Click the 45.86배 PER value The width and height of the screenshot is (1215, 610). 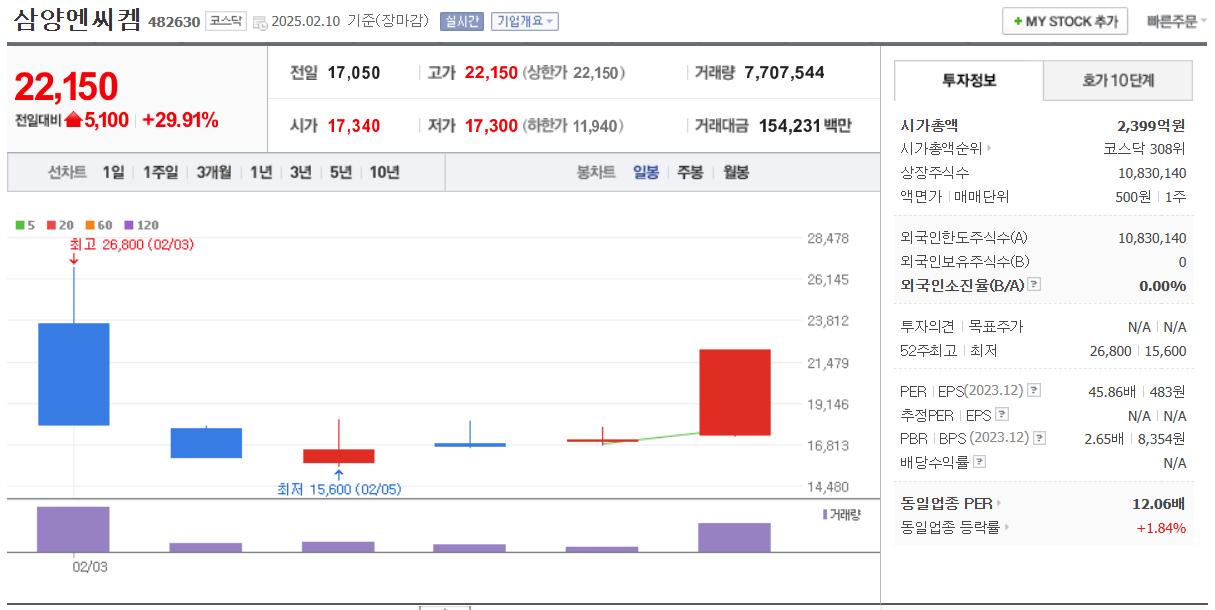[x=1114, y=391]
